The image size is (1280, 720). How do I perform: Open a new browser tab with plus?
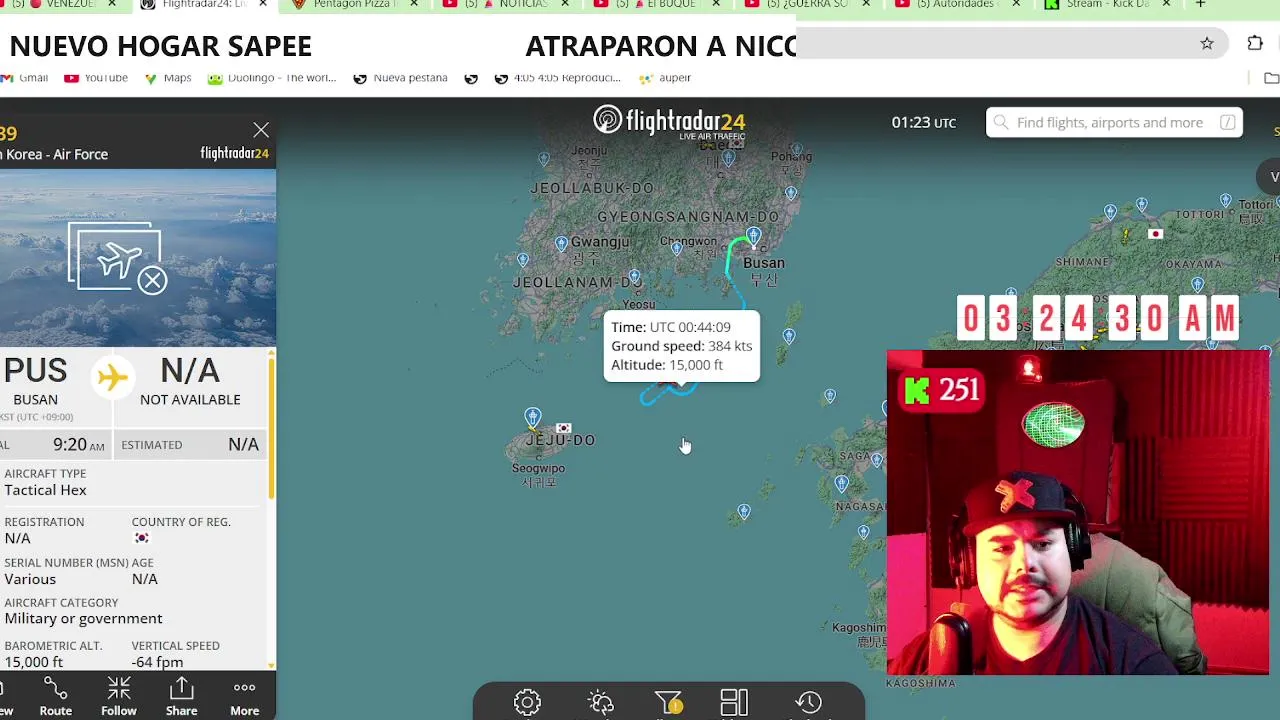[x=1200, y=4]
